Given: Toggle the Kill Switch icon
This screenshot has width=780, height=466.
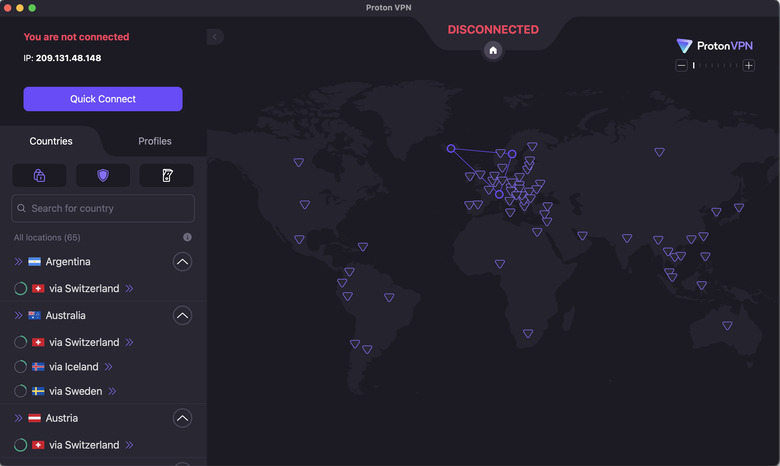Looking at the screenshot, I should (167, 175).
